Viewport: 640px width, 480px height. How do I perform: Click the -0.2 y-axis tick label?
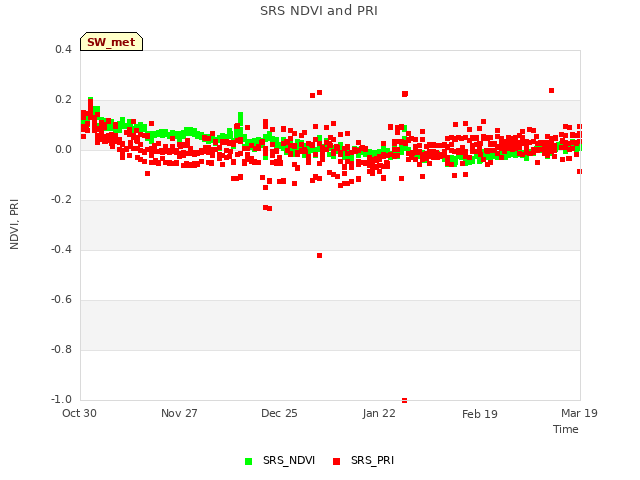click(61, 200)
